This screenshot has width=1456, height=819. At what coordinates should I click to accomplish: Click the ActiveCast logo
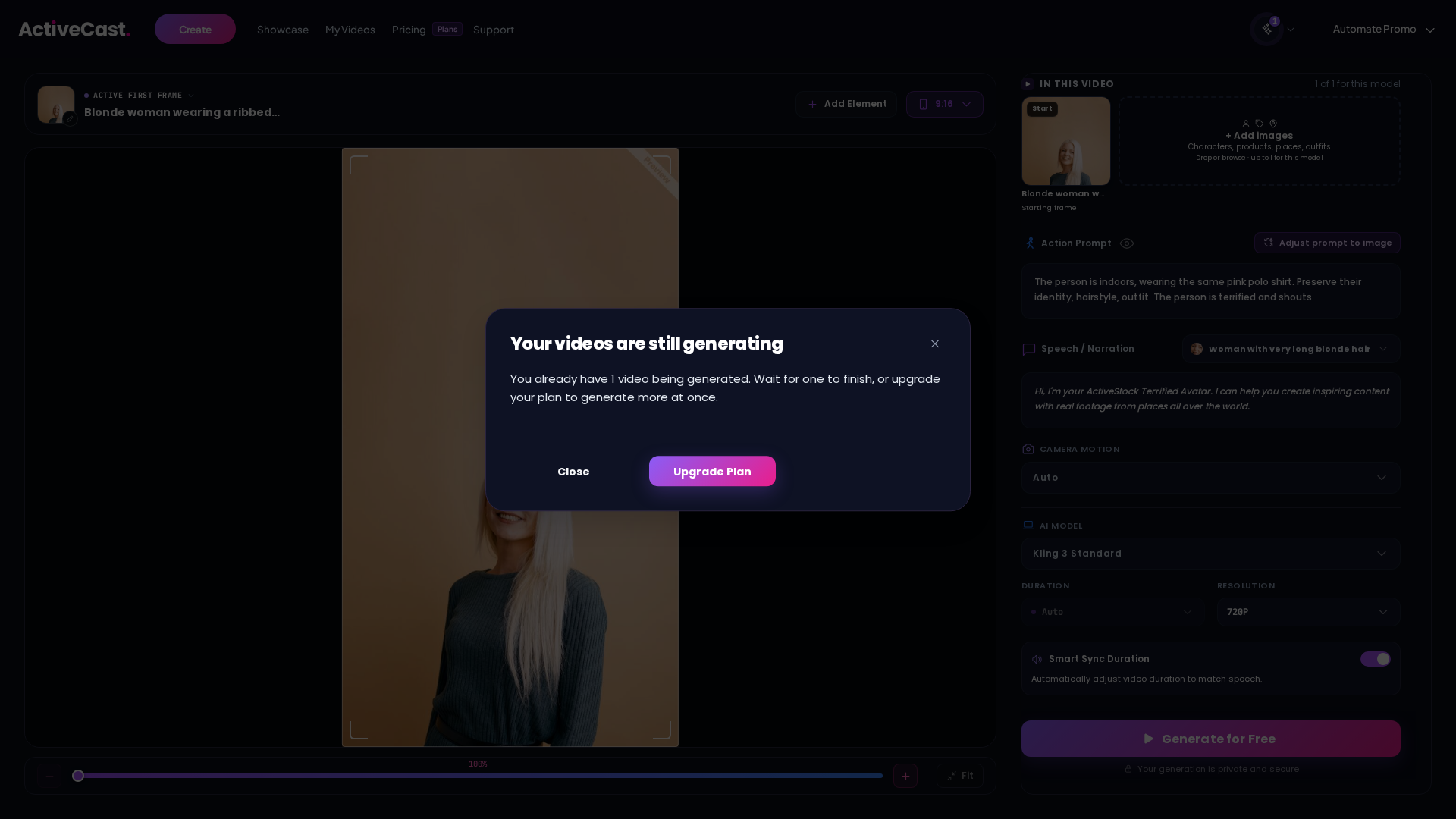74,30
